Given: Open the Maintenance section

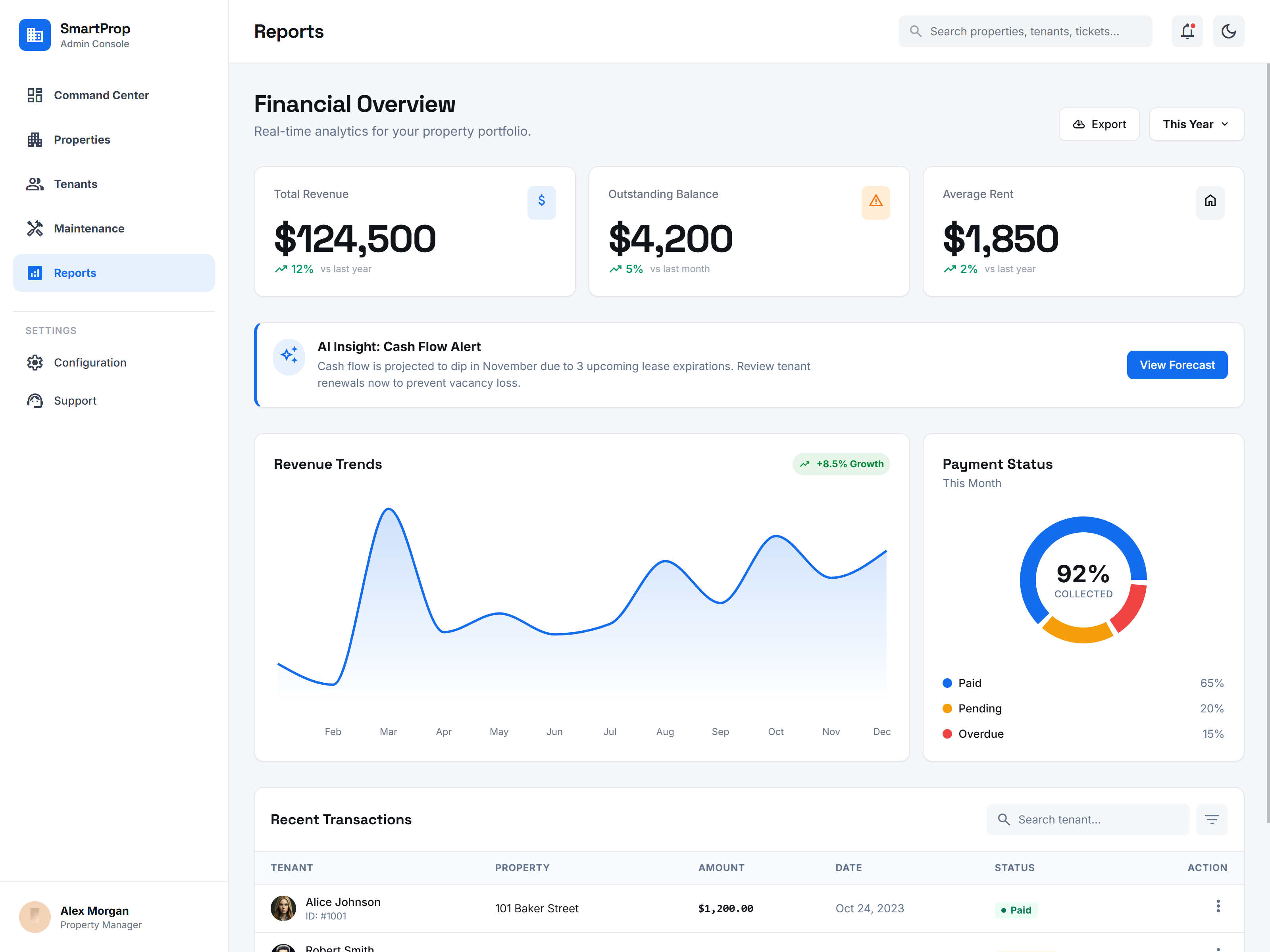Looking at the screenshot, I should pos(89,228).
